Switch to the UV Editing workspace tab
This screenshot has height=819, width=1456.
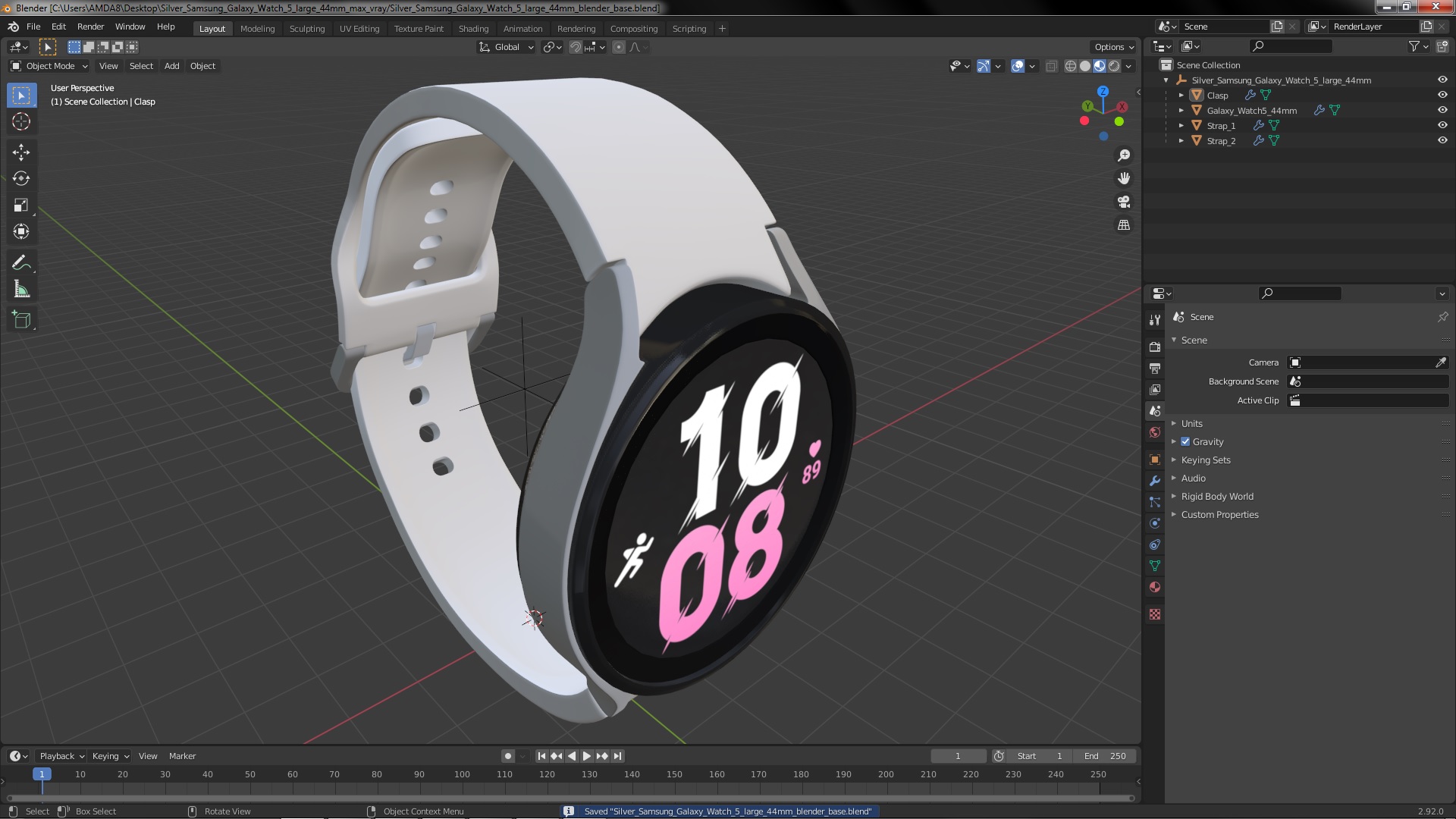pyautogui.click(x=359, y=29)
